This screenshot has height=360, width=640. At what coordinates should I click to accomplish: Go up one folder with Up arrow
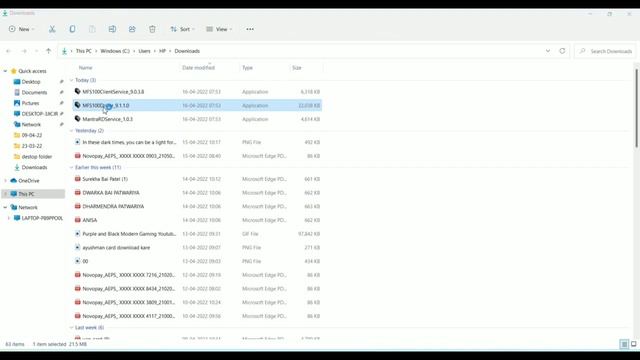(49, 51)
